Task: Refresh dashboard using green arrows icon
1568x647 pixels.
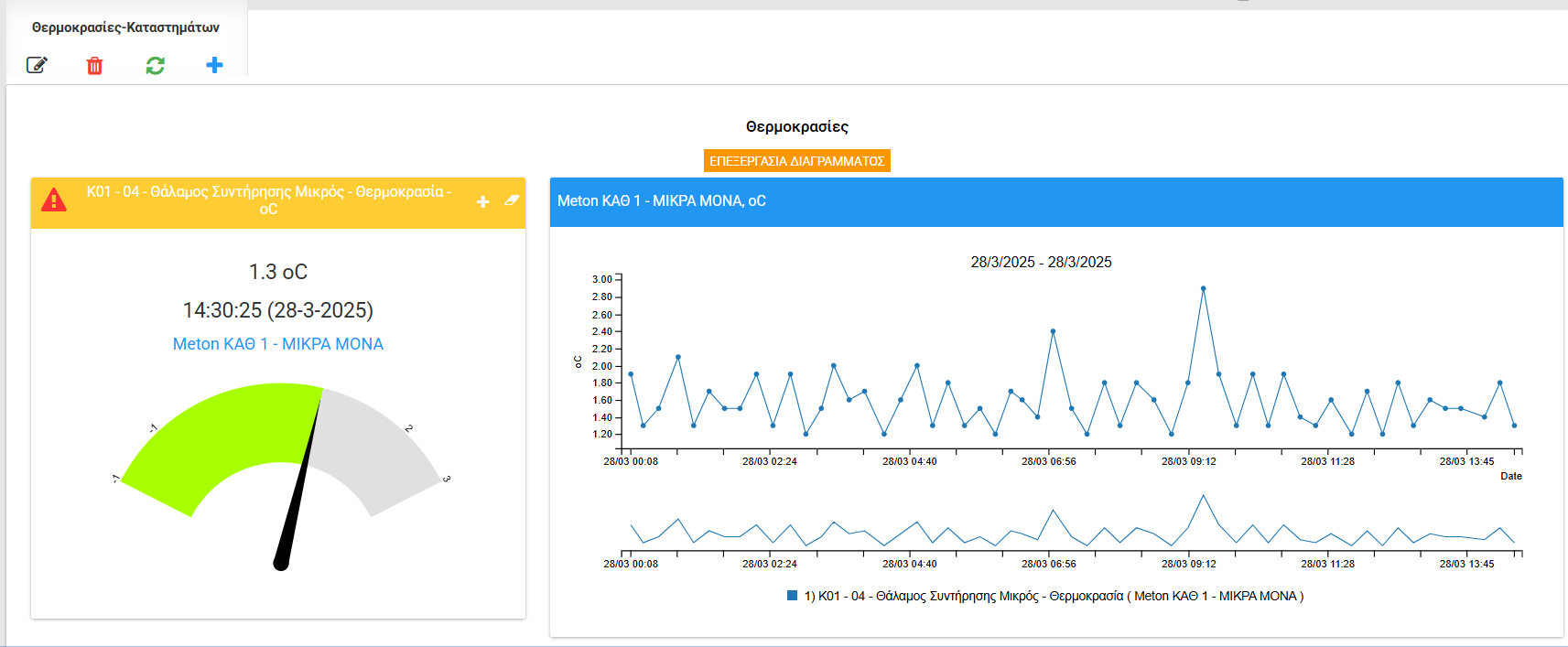Action: point(156,66)
